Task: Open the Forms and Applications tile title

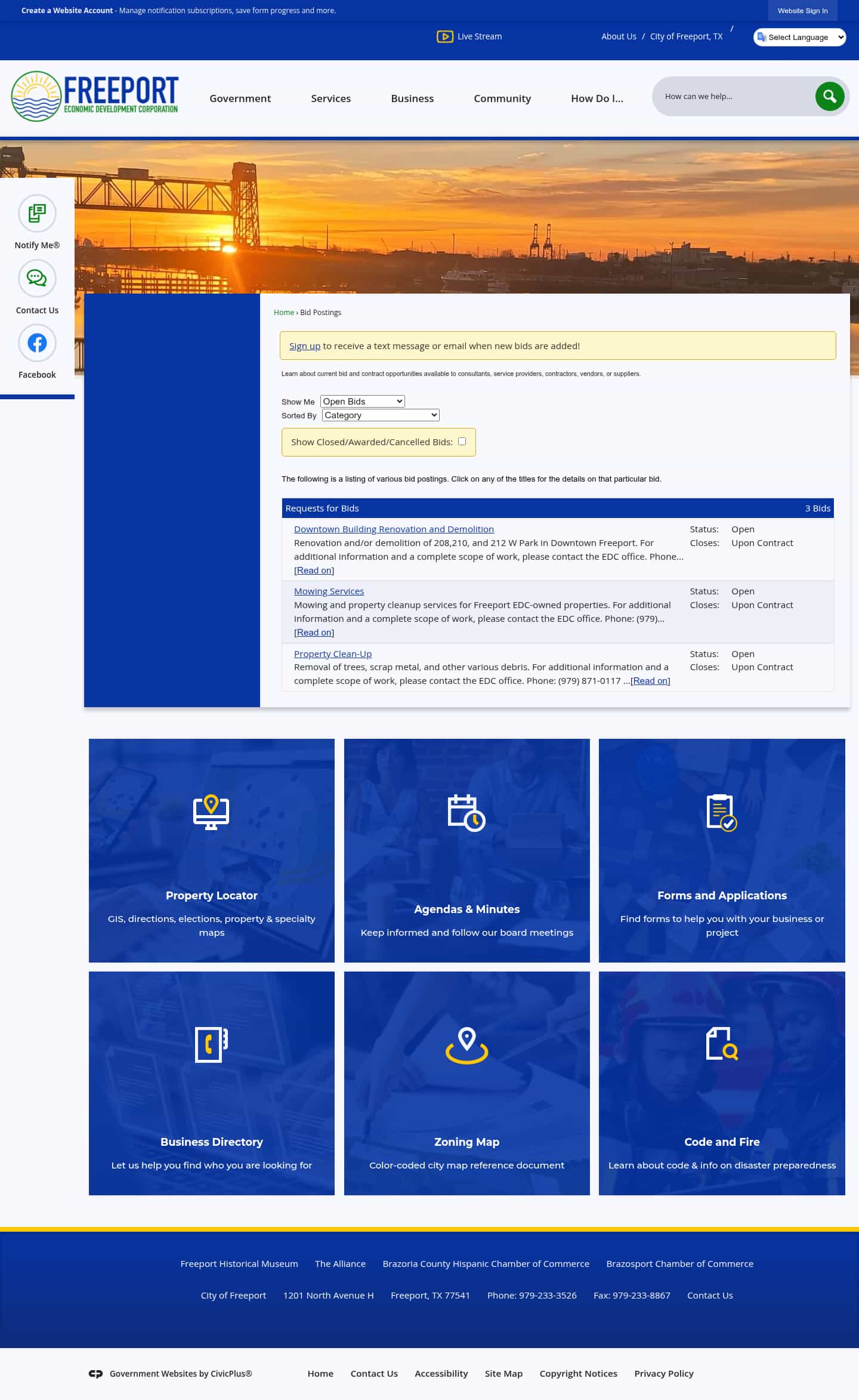Action: coord(722,895)
